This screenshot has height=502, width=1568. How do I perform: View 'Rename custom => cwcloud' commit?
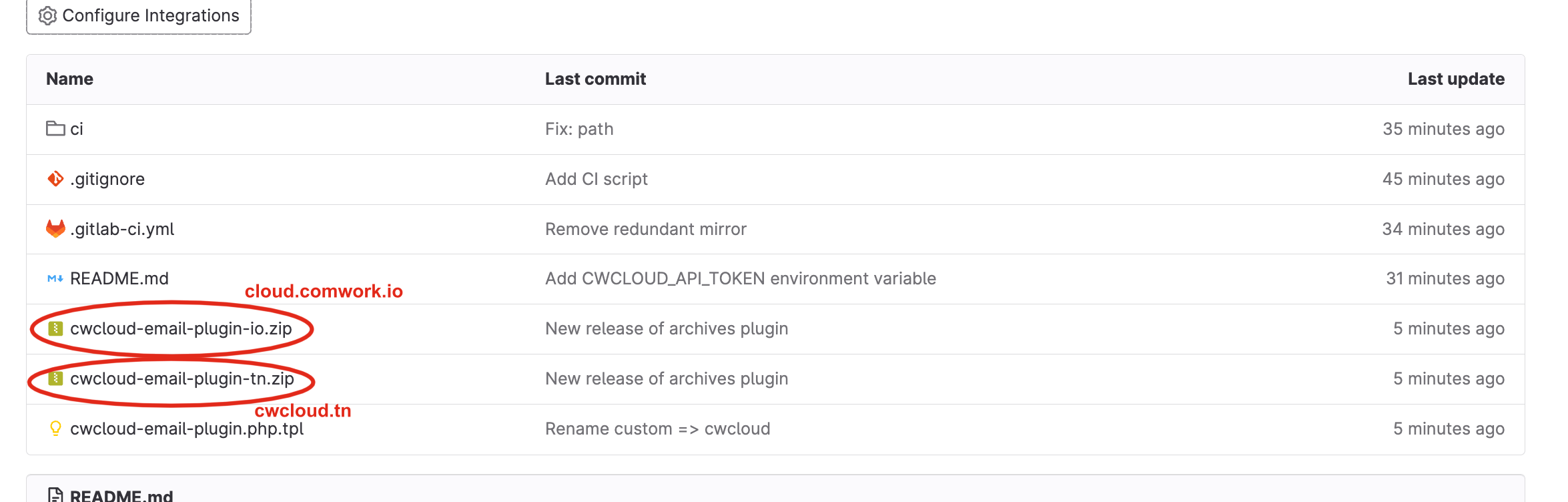(x=658, y=429)
